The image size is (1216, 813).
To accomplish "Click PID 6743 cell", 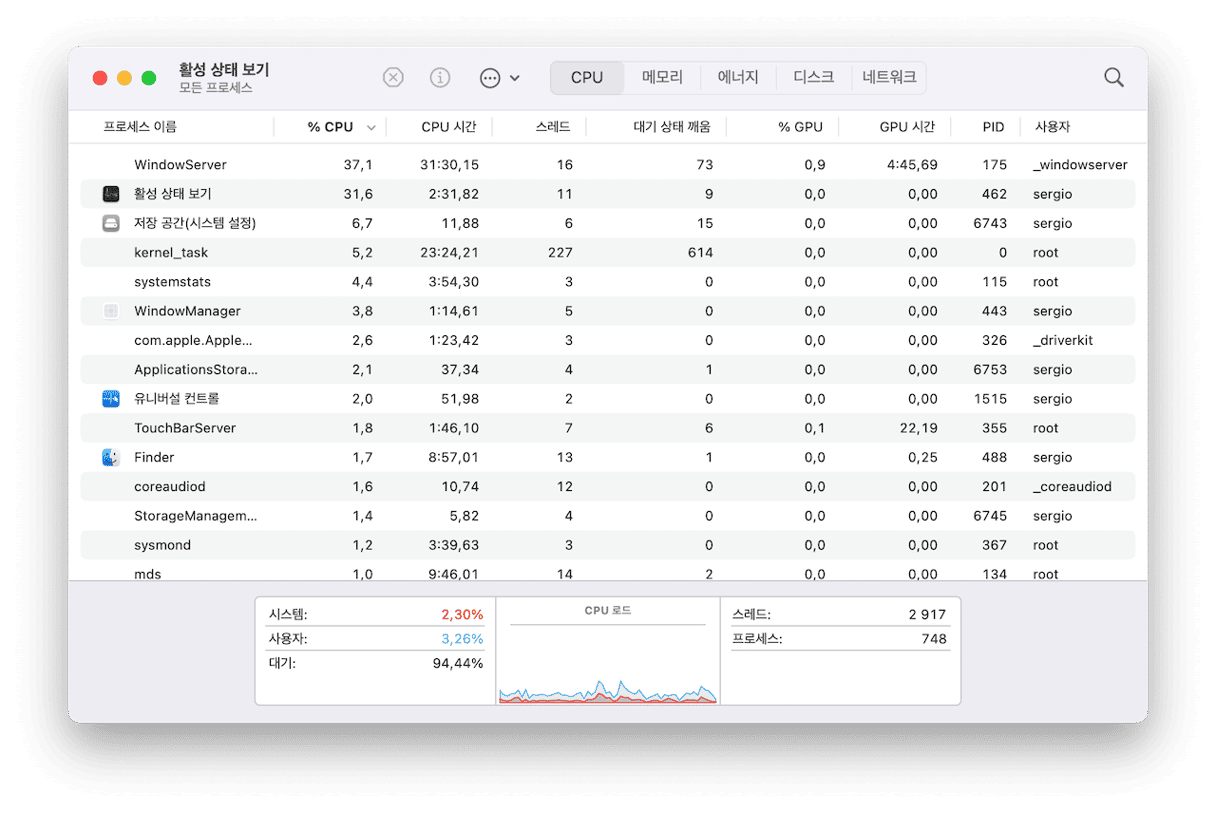I will point(990,223).
